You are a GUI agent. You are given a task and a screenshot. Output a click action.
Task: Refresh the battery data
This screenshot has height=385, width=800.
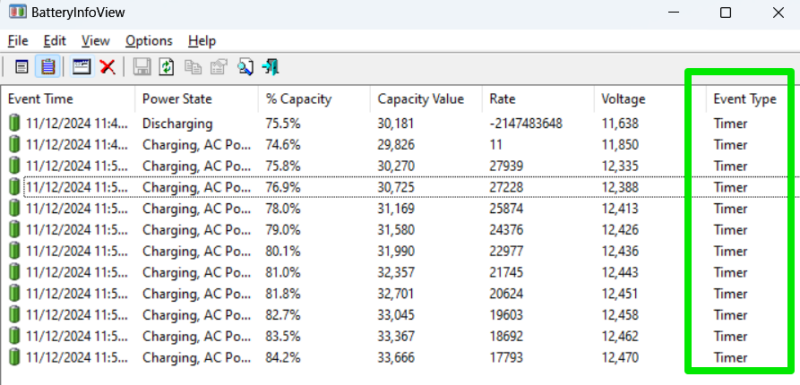pos(167,67)
